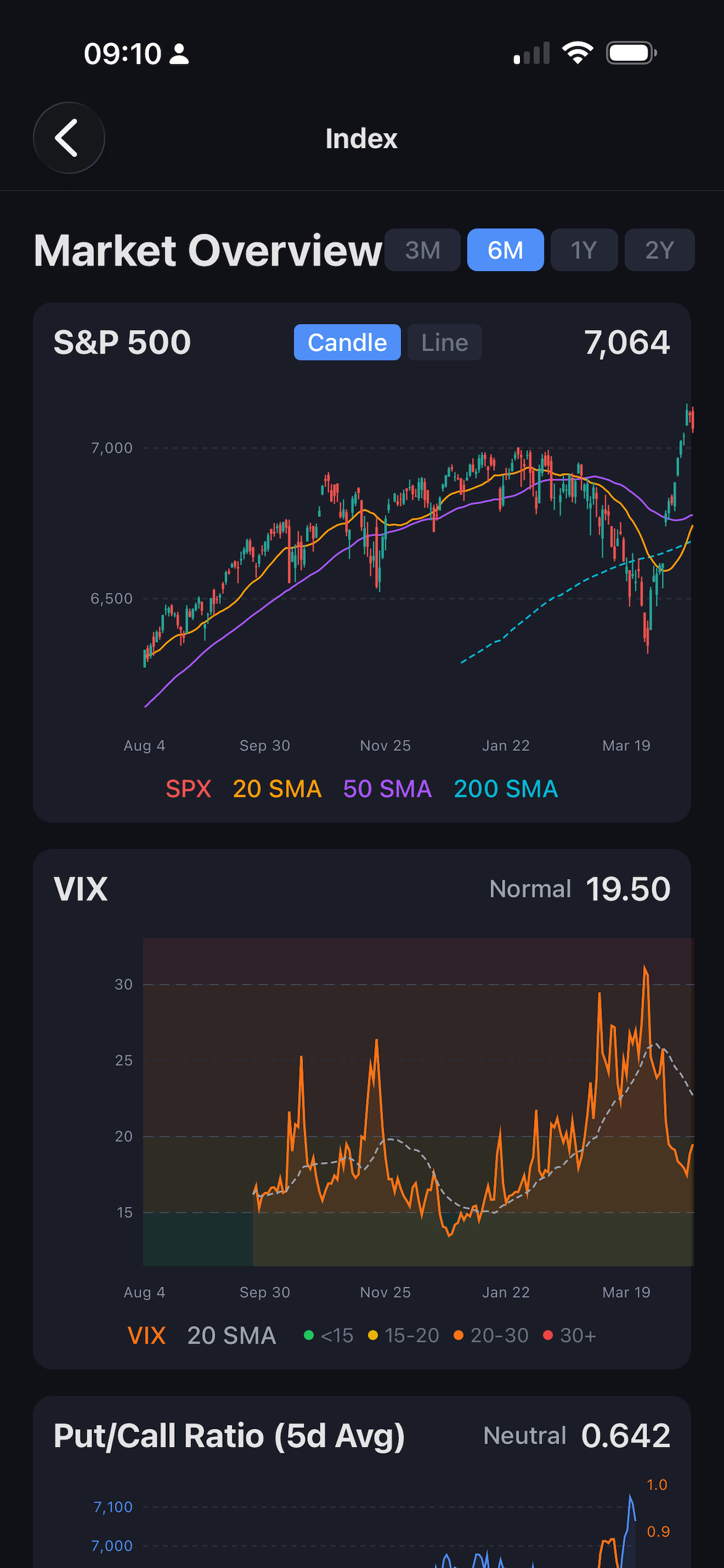This screenshot has height=1568, width=724.
Task: Tap the VIX card title
Action: pos(81,890)
